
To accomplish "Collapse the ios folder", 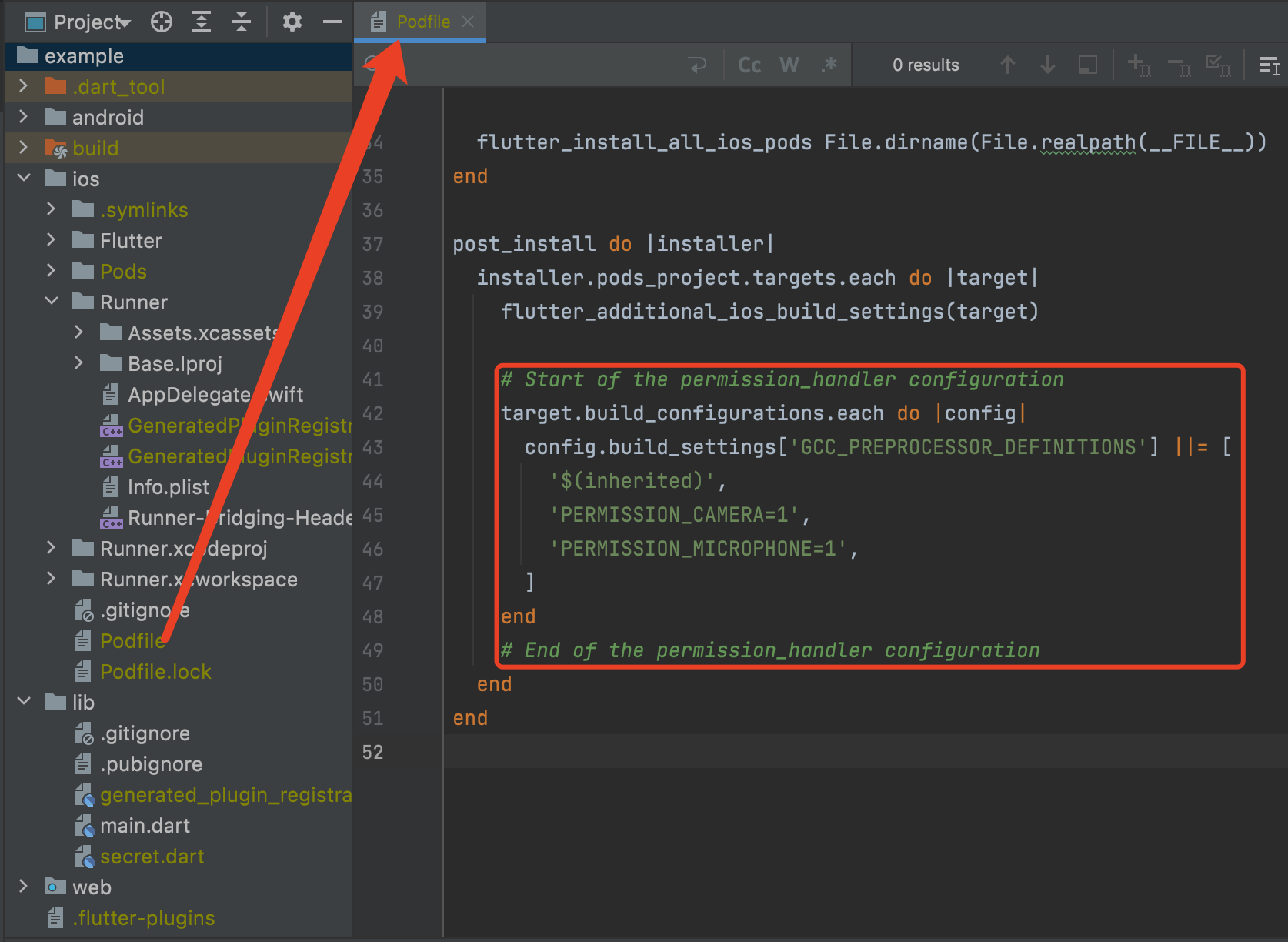I will click(25, 179).
